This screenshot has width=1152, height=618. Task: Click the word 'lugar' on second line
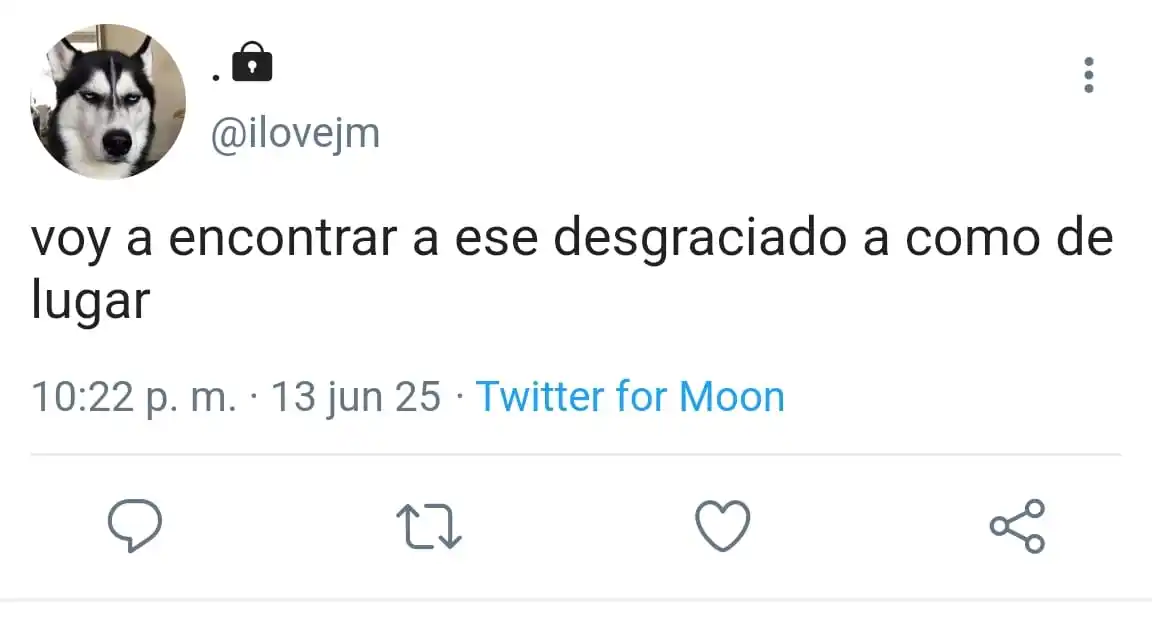[x=90, y=301]
